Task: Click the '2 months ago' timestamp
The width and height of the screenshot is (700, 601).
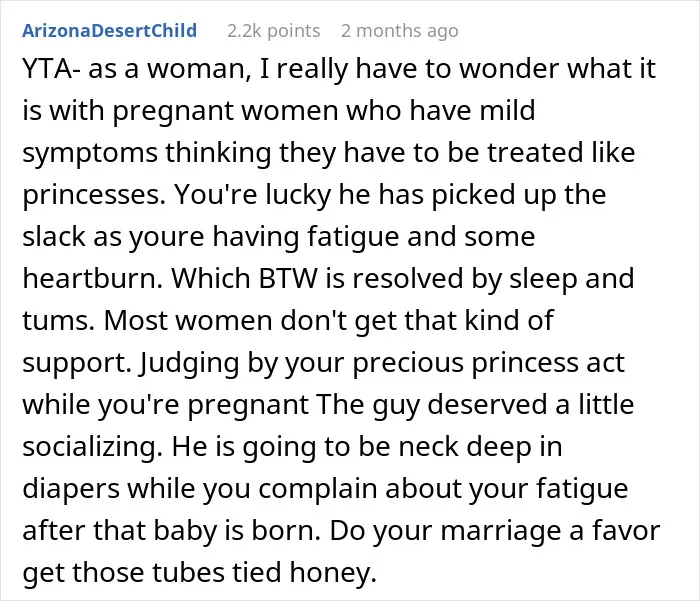Action: click(x=400, y=31)
